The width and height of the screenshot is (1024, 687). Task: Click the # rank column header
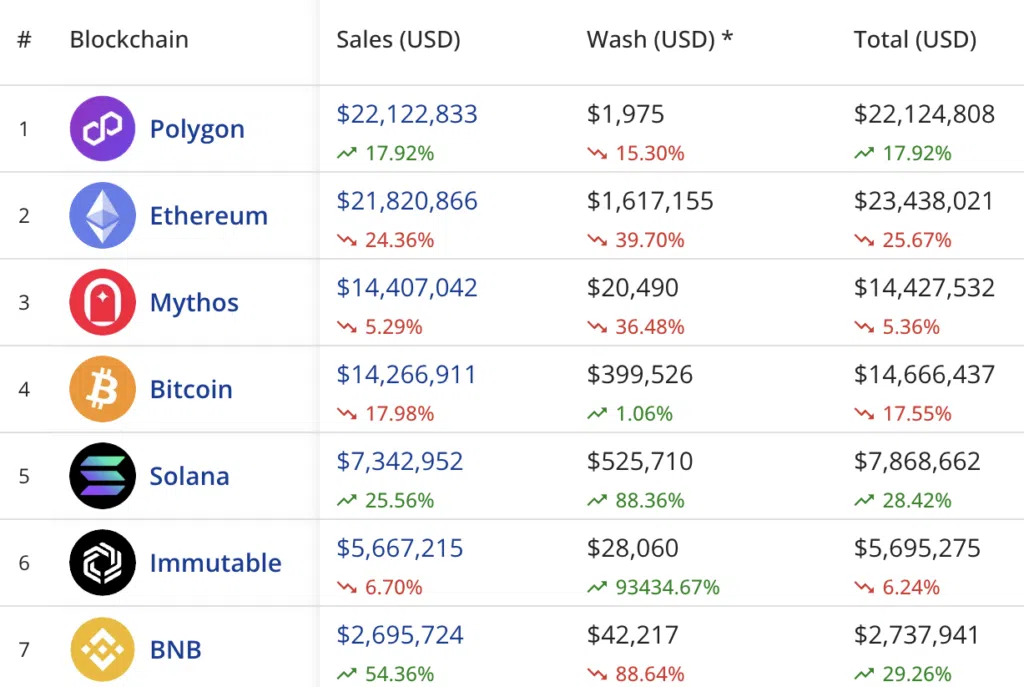[x=24, y=40]
